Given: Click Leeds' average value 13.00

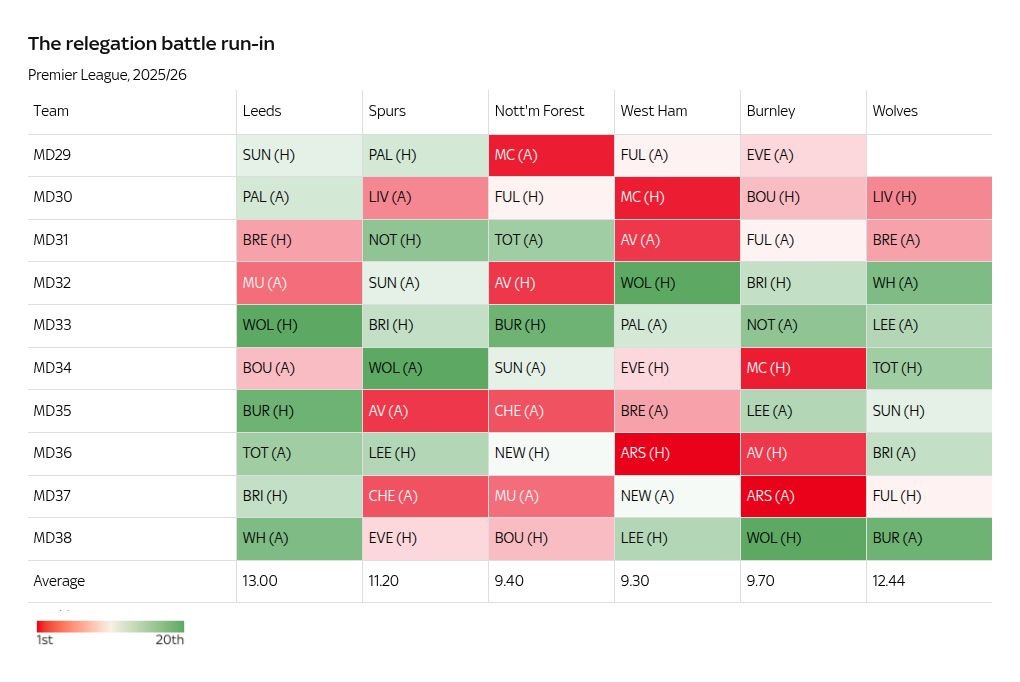Looking at the screenshot, I should point(260,581).
